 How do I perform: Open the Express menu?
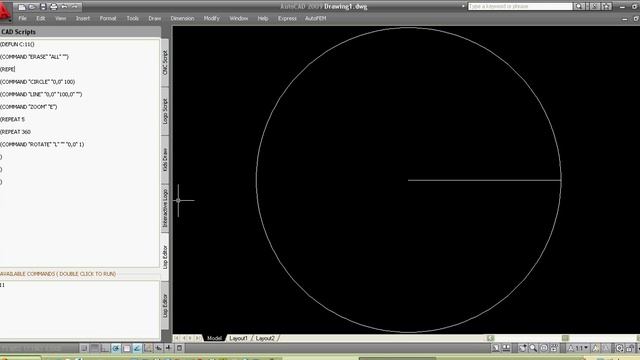click(x=287, y=18)
